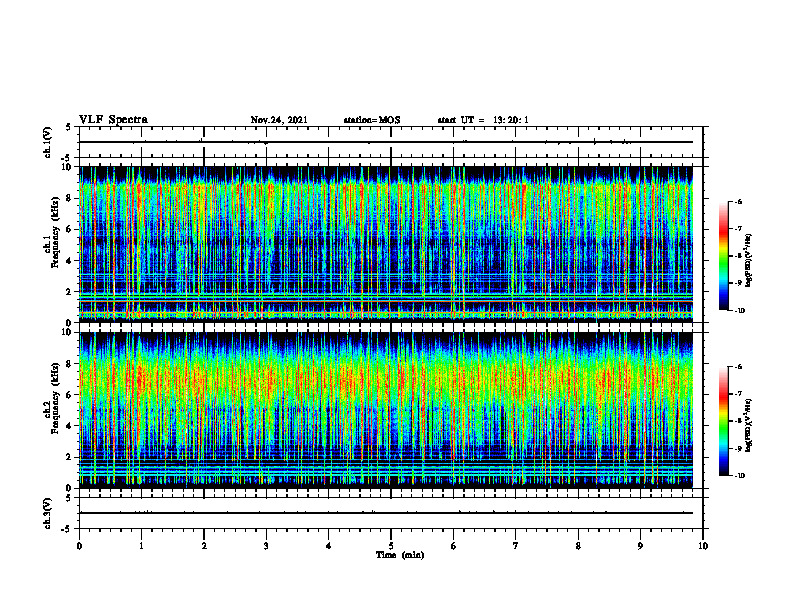Click the "5" tick on ch.1(V) axis
The image size is (792, 612).
click(x=69, y=127)
